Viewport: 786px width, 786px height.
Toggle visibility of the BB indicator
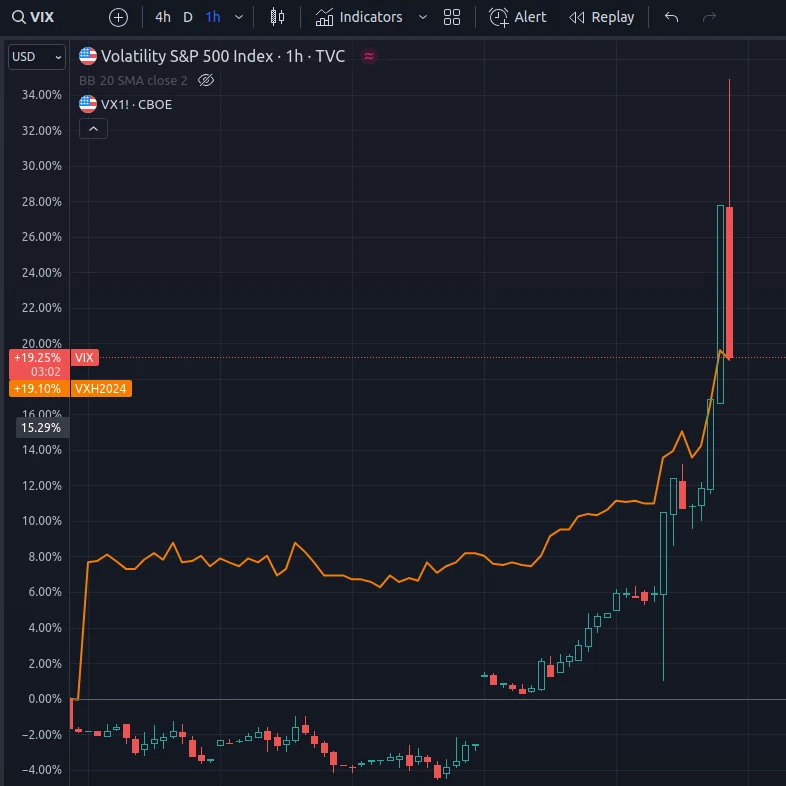(206, 80)
